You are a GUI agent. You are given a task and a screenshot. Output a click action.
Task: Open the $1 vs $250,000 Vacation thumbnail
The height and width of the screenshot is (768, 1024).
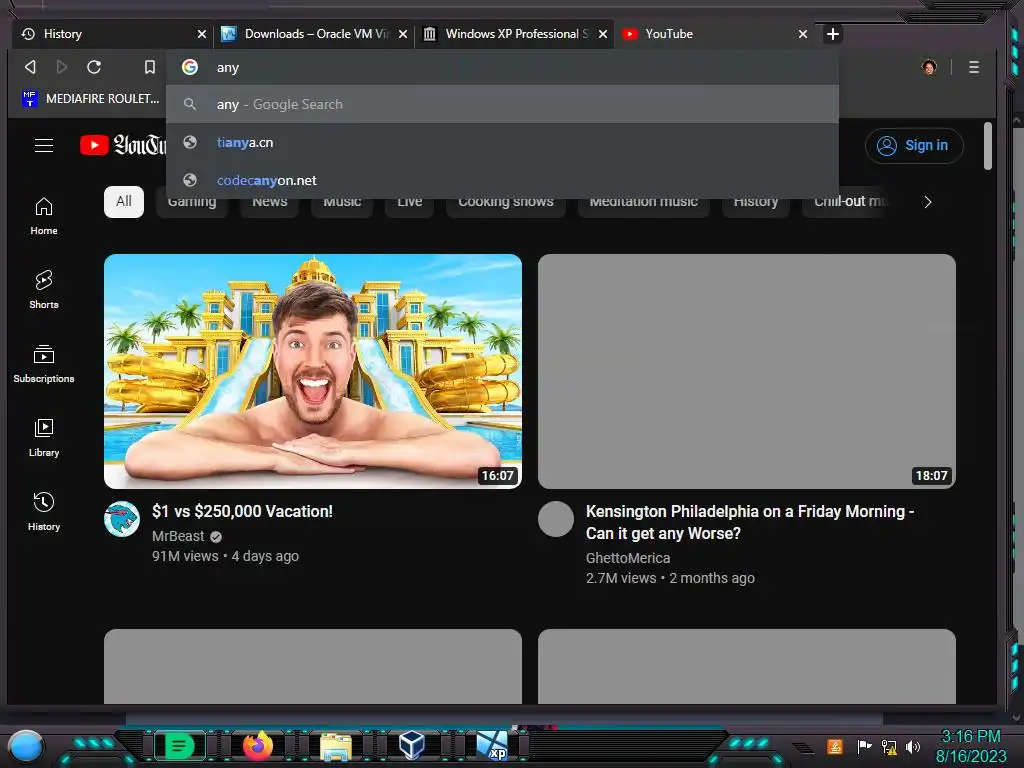point(313,371)
